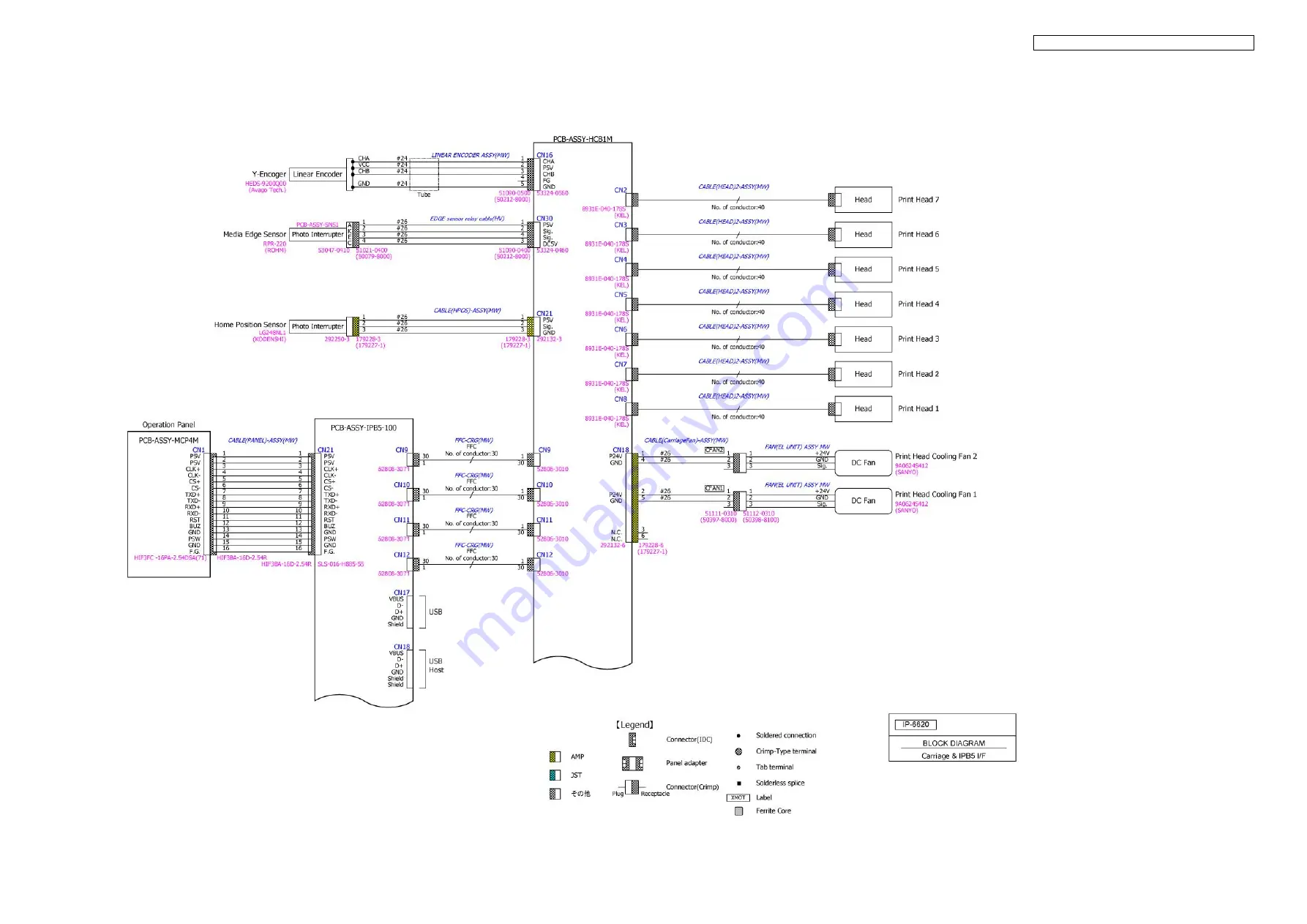
Task: Click the USB label
Action: (435, 612)
